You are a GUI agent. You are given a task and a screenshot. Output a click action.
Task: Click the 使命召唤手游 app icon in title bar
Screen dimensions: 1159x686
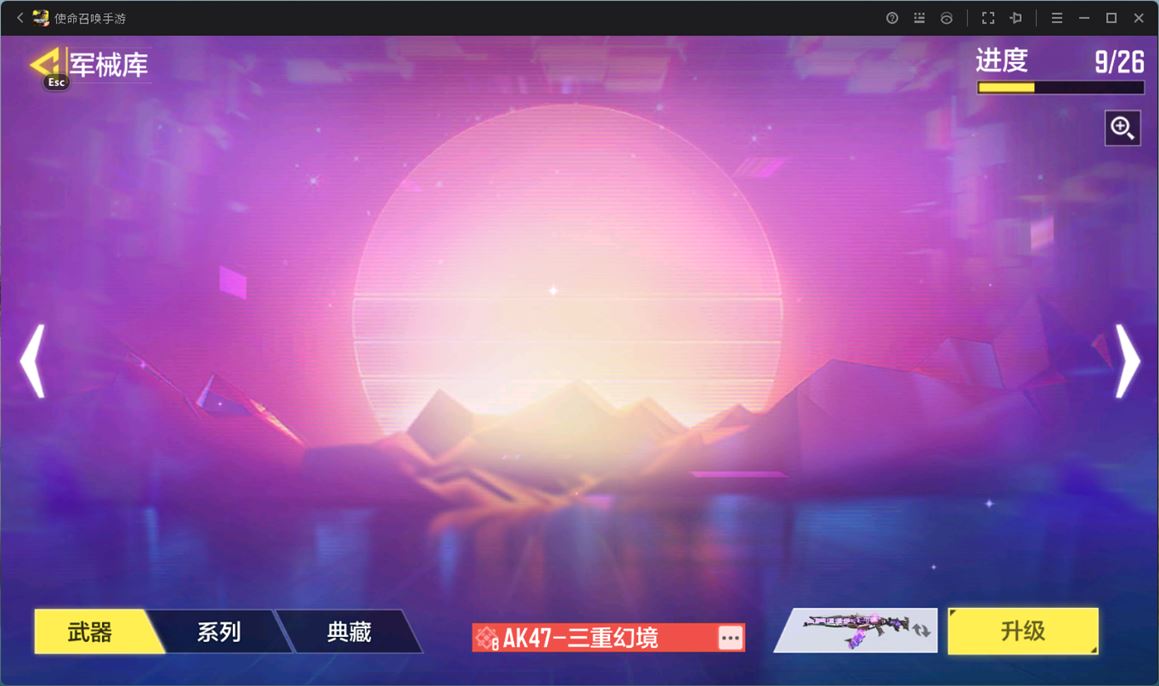pos(41,18)
